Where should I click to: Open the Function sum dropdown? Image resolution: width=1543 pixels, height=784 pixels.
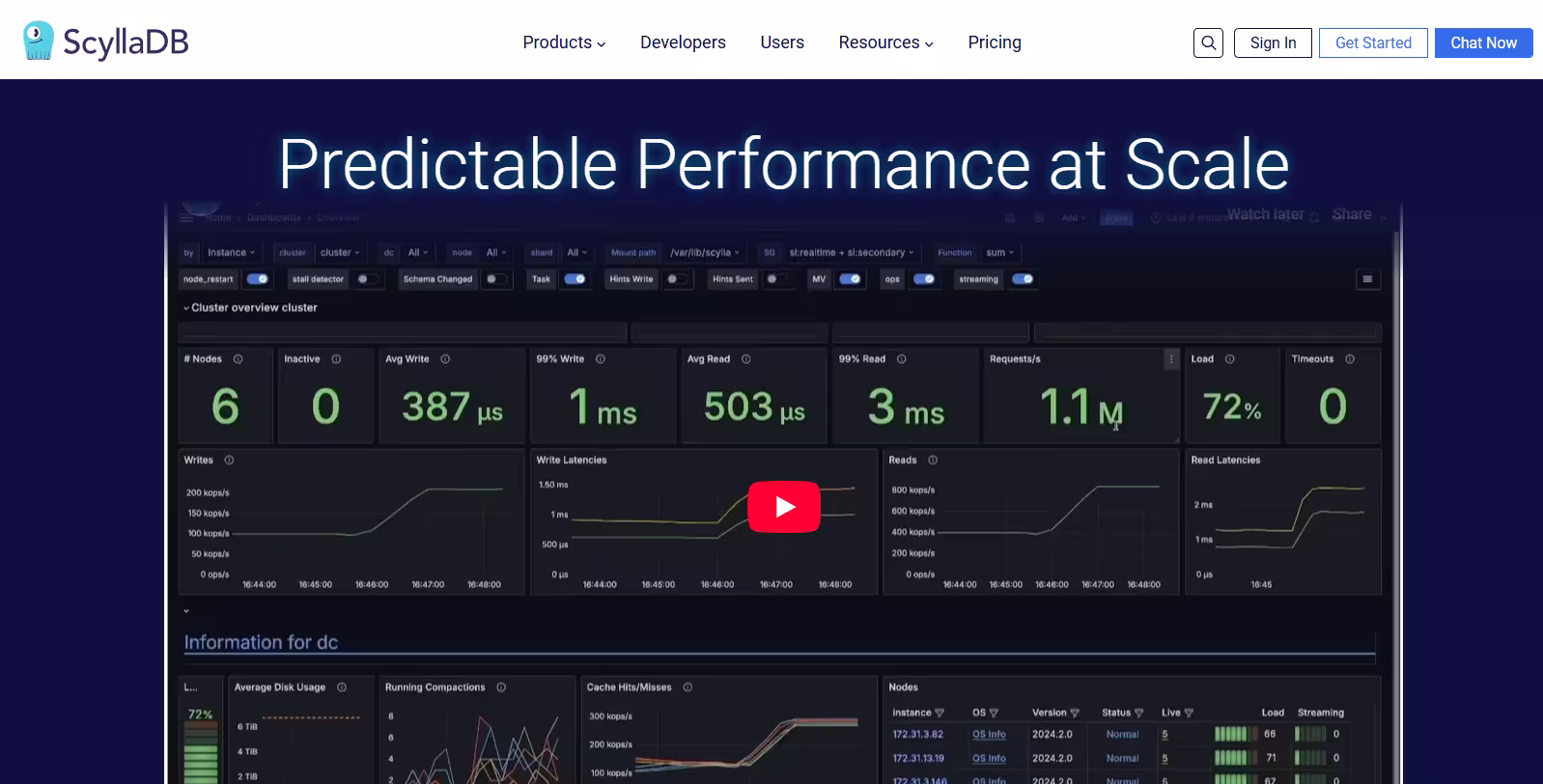pyautogui.click(x=1000, y=253)
